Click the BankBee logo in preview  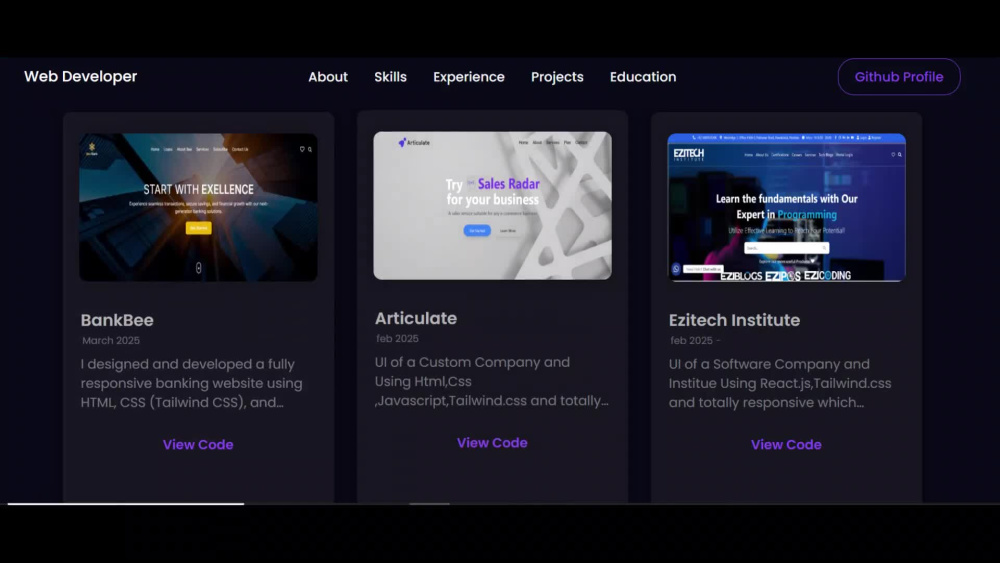92,149
